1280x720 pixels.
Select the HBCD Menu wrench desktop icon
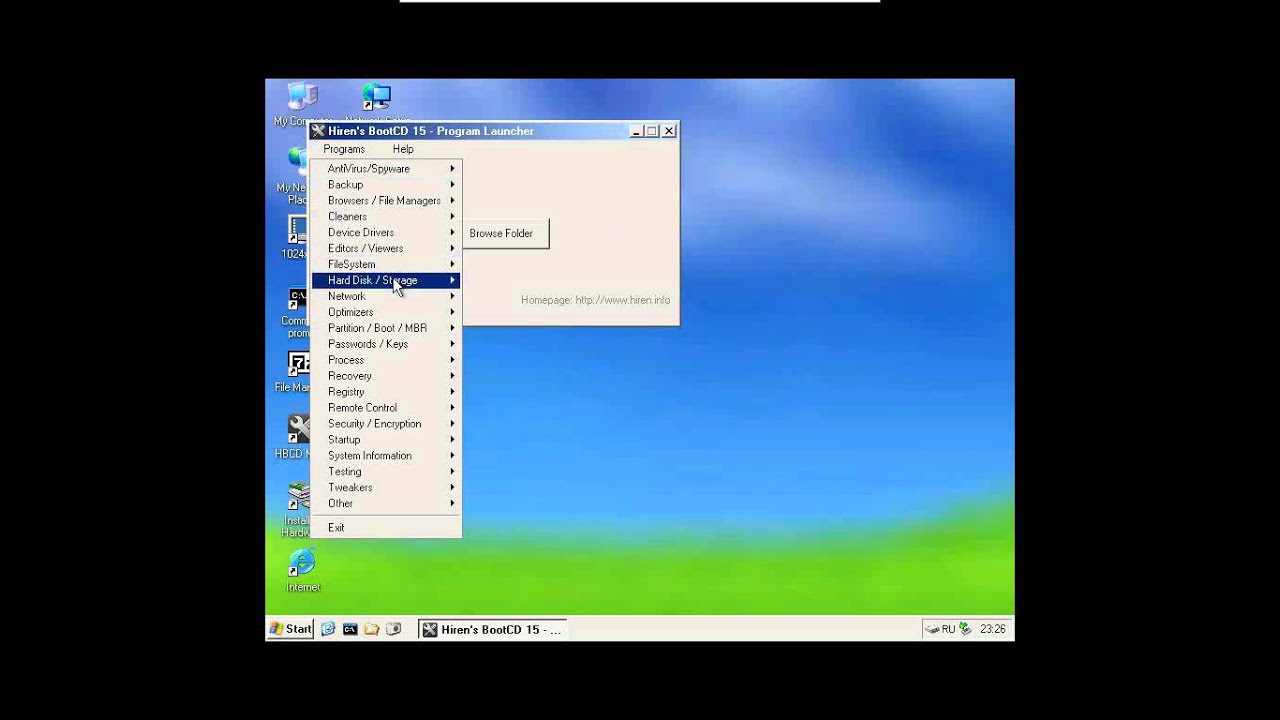pos(299,429)
